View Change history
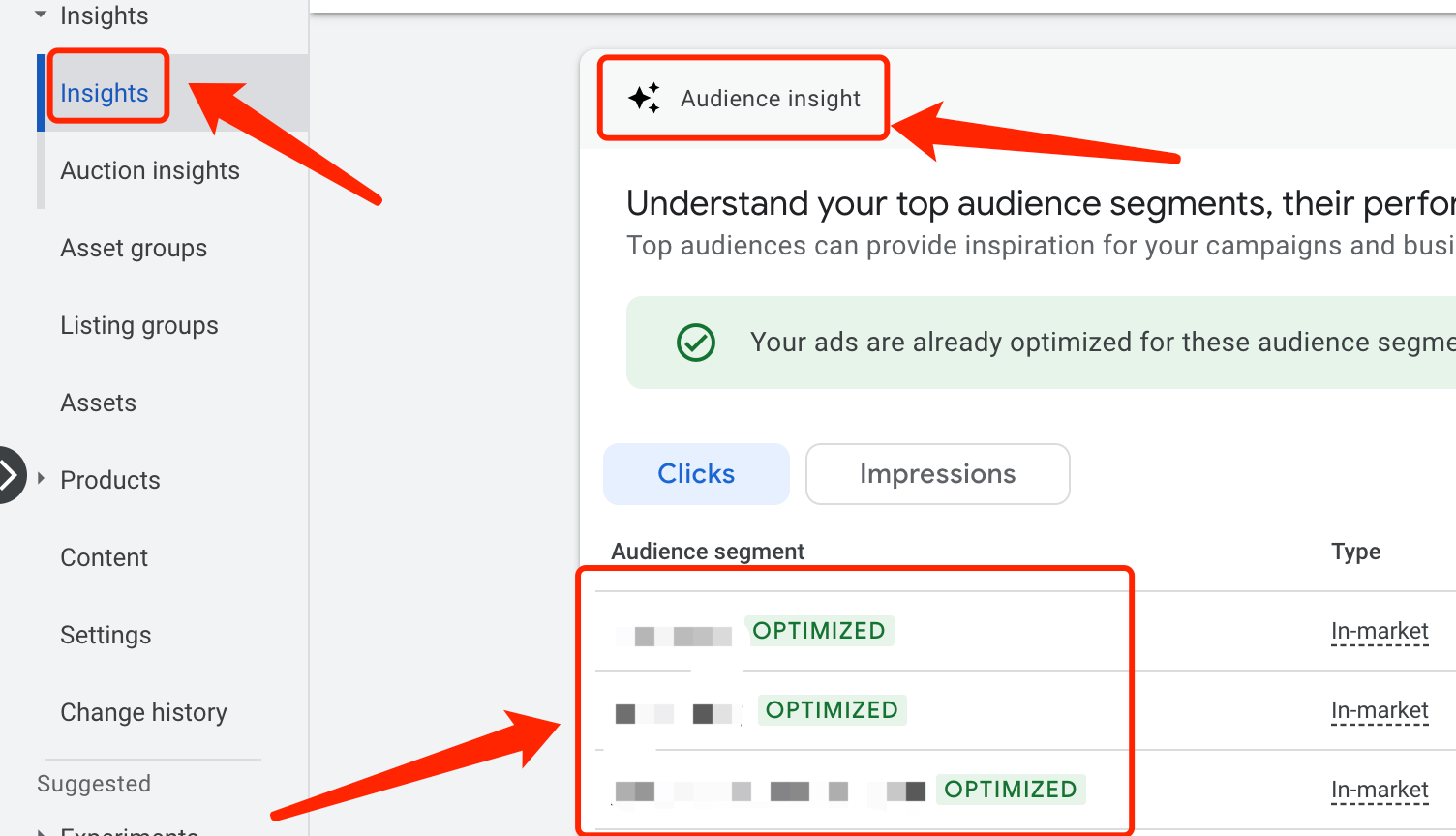This screenshot has width=1456, height=836. (143, 712)
